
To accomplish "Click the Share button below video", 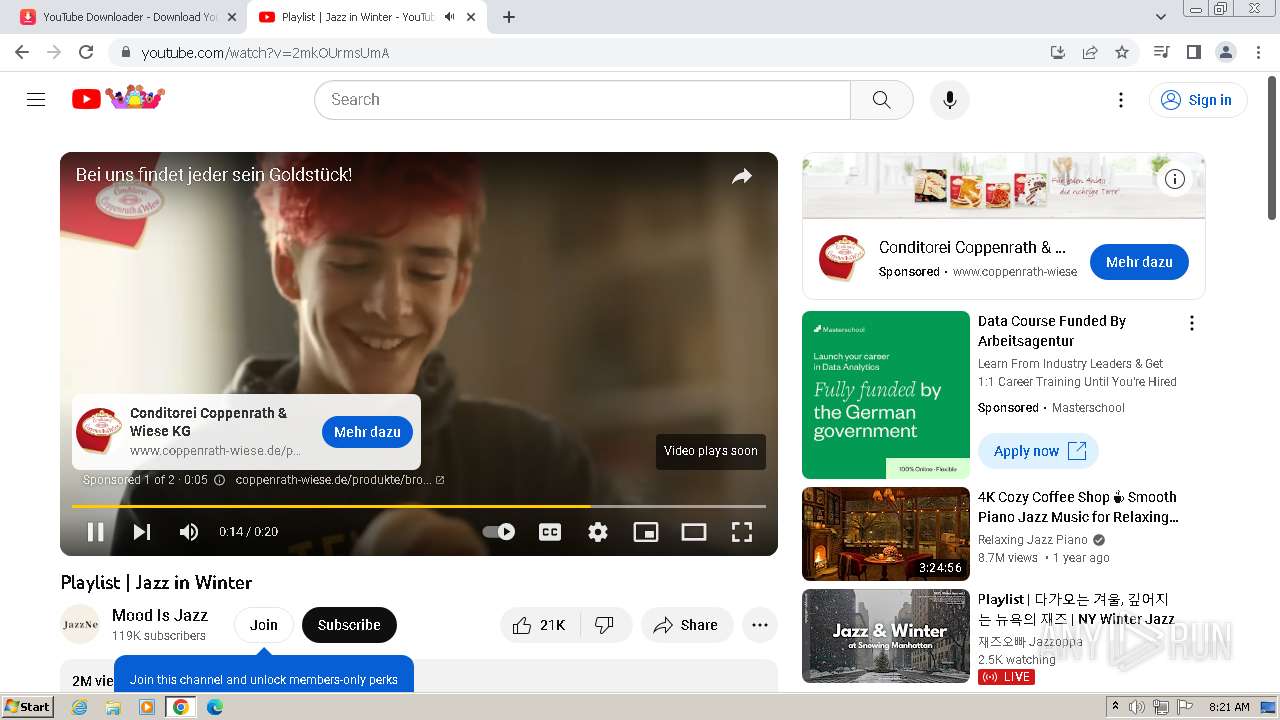I will pyautogui.click(x=686, y=625).
